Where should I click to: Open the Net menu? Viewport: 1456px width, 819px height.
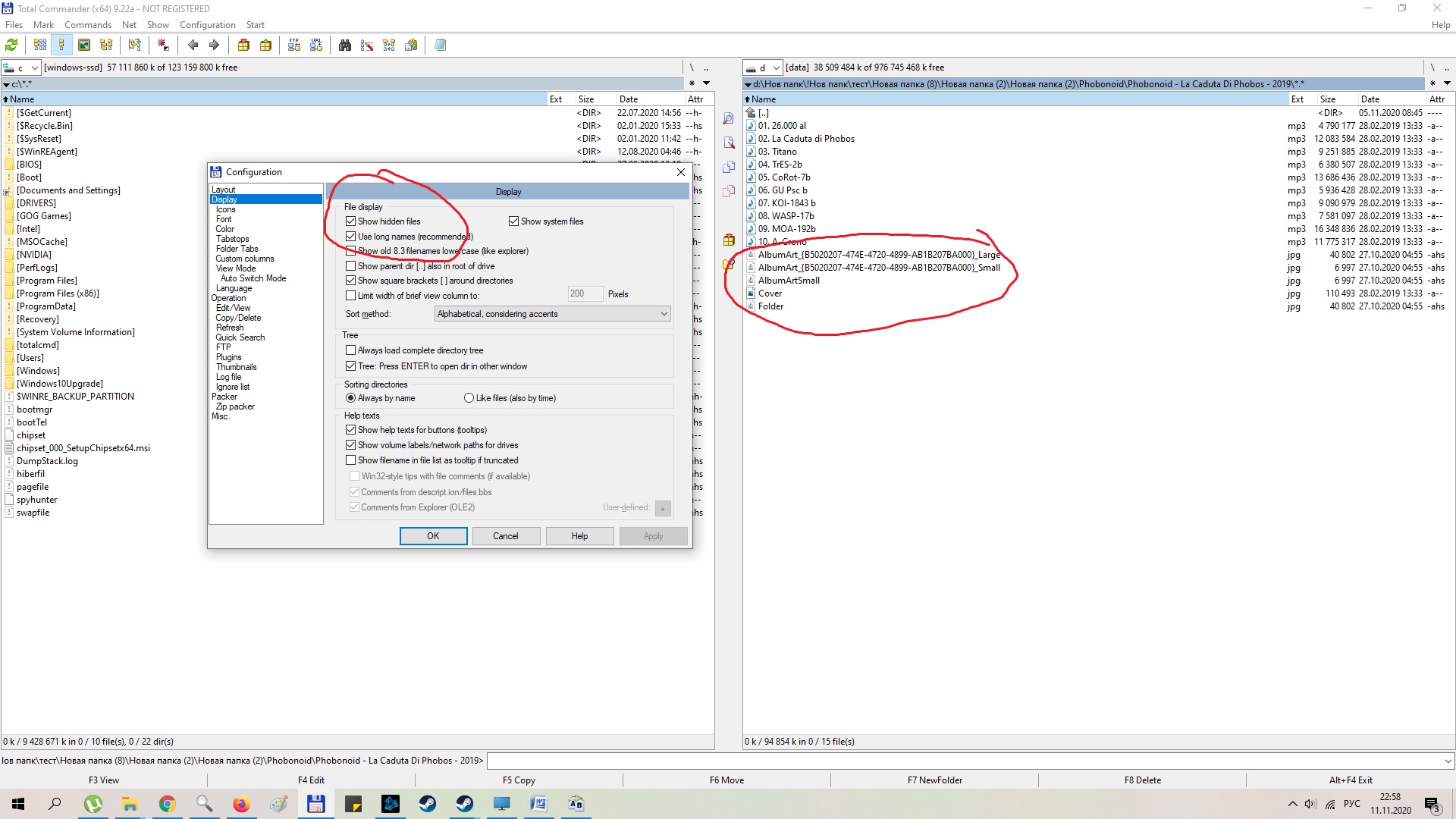tap(129, 25)
